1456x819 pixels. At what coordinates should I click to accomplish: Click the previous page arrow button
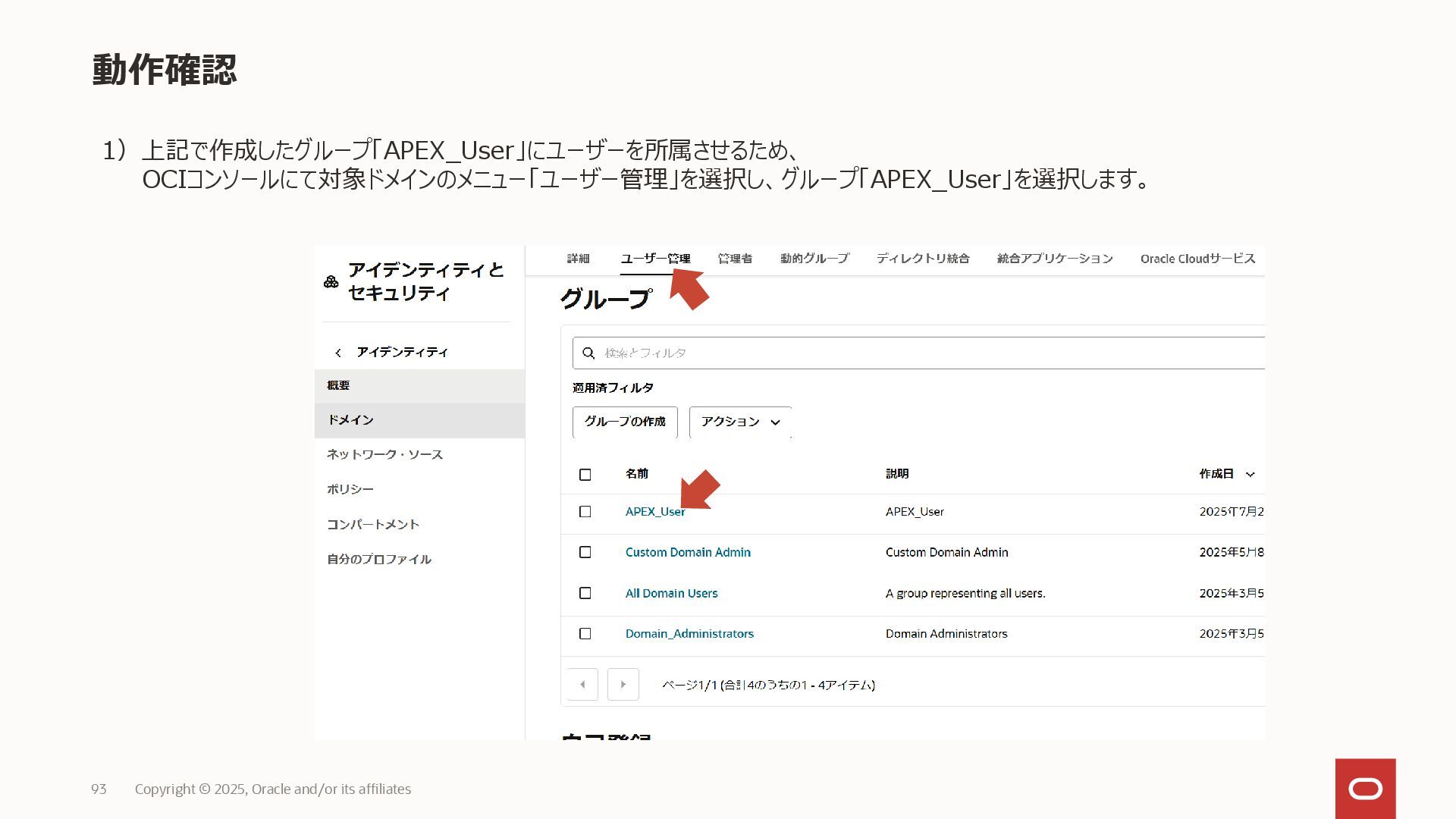[x=582, y=685]
